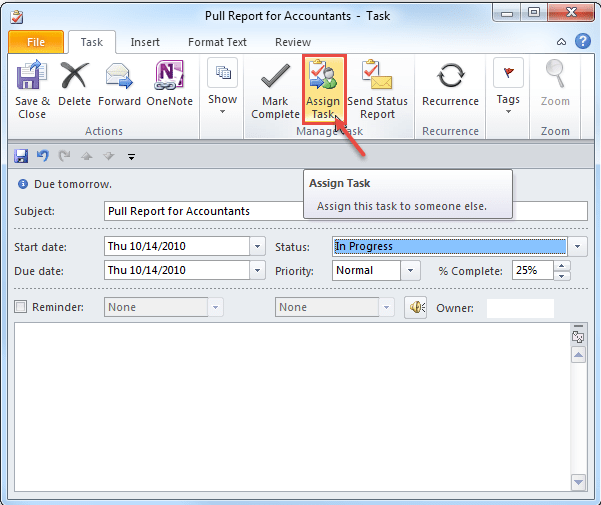Open the File tab
This screenshot has height=505, width=601.
click(x=36, y=42)
